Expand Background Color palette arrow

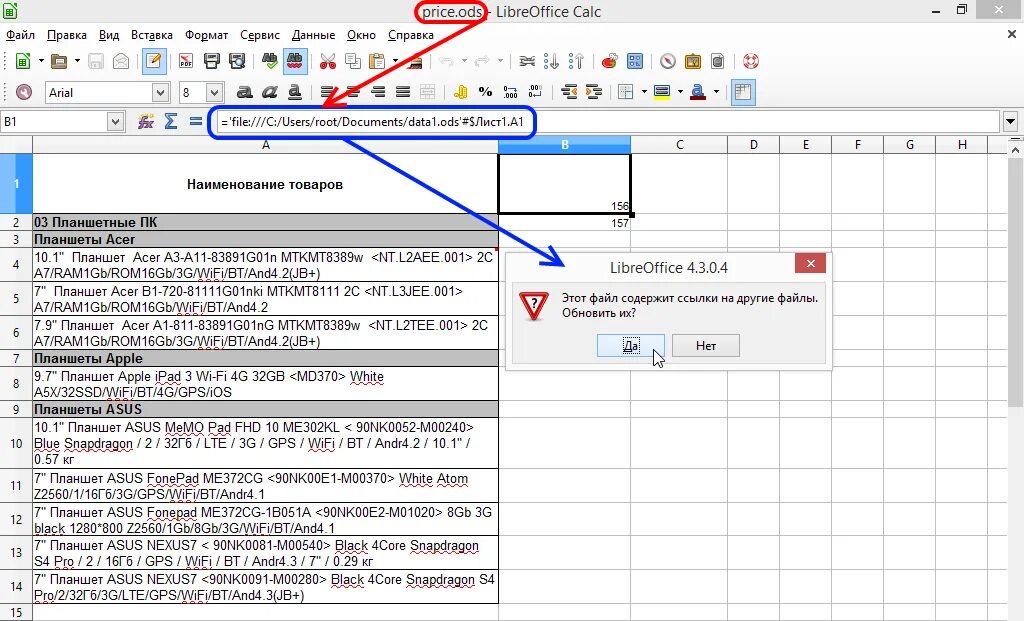click(680, 92)
